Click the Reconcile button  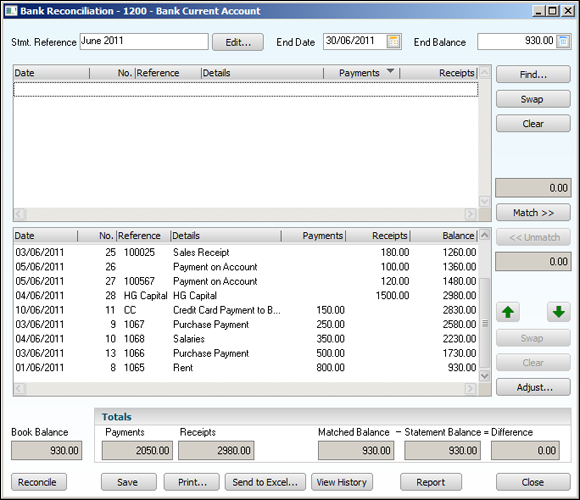click(x=39, y=482)
